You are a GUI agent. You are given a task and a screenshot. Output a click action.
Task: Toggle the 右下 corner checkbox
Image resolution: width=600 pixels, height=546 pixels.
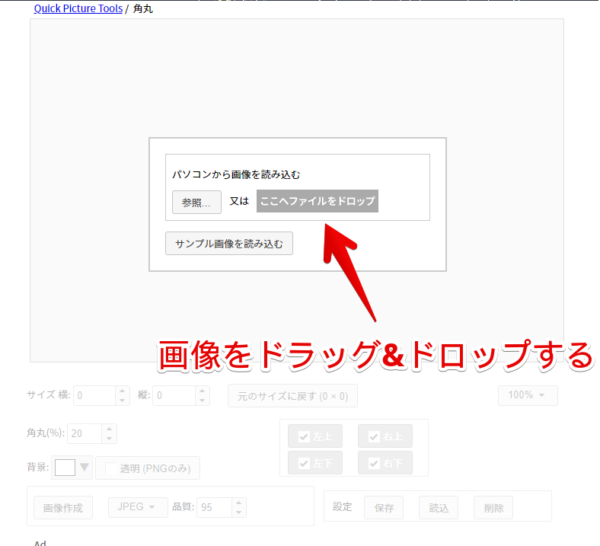[x=386, y=463]
